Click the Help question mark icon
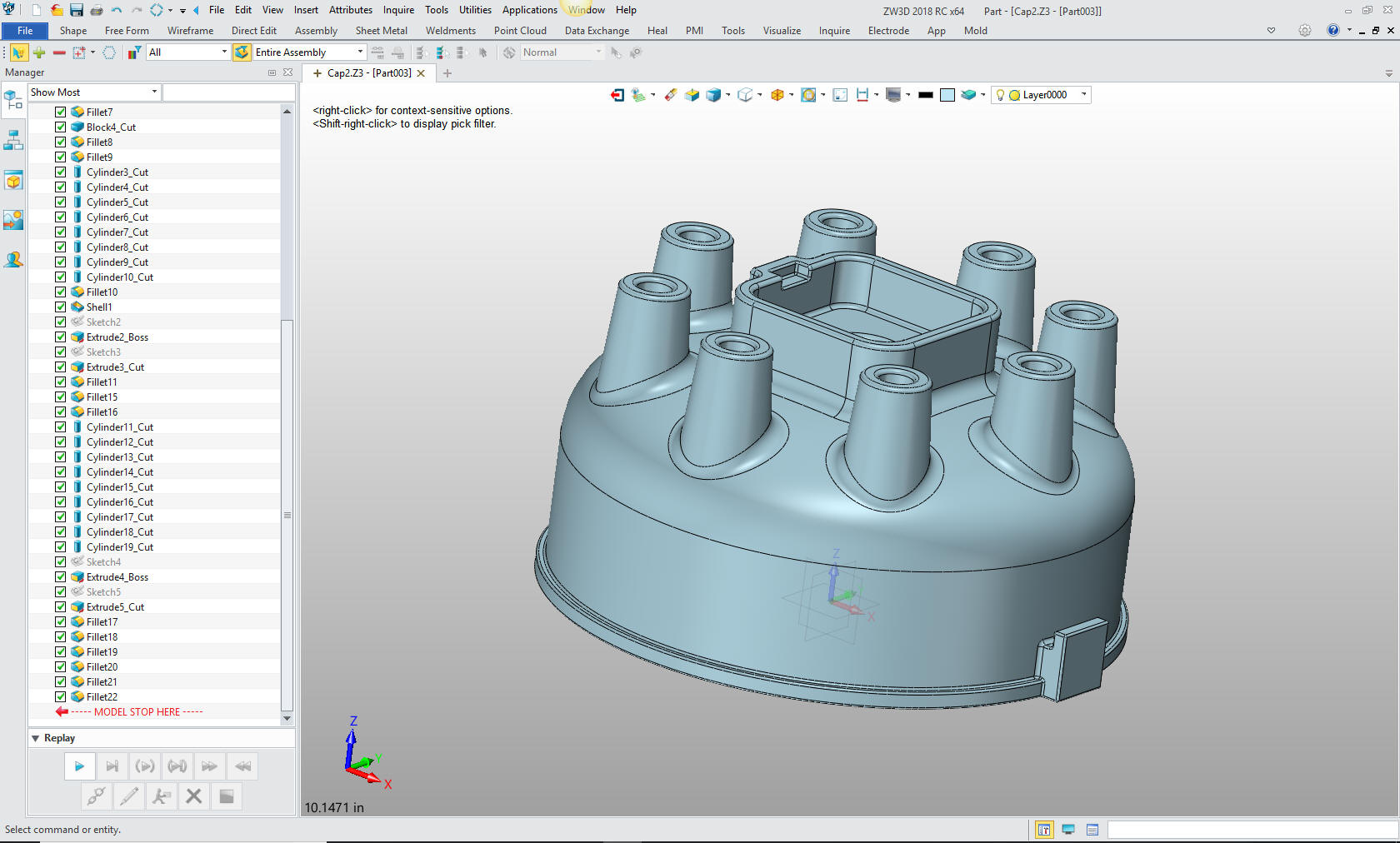Image resolution: width=1400 pixels, height=843 pixels. pyautogui.click(x=1333, y=30)
